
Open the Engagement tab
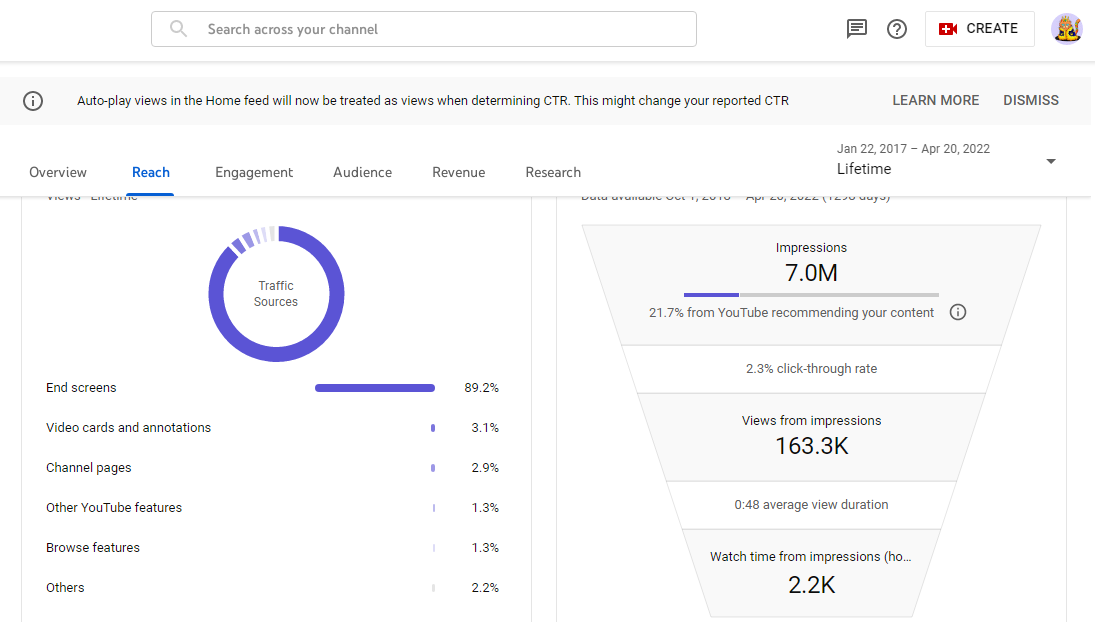click(254, 172)
